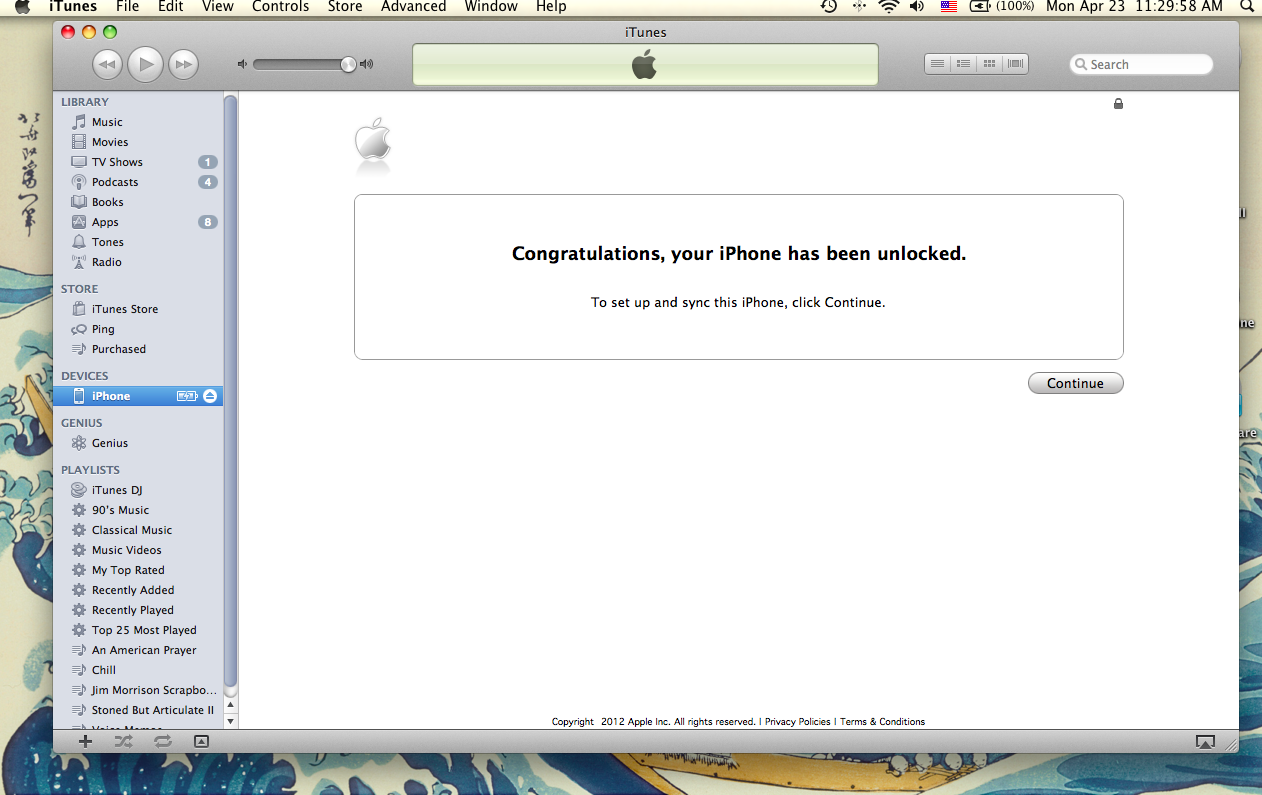
Task: Open Privacy Policies link
Action: pyautogui.click(x=798, y=721)
